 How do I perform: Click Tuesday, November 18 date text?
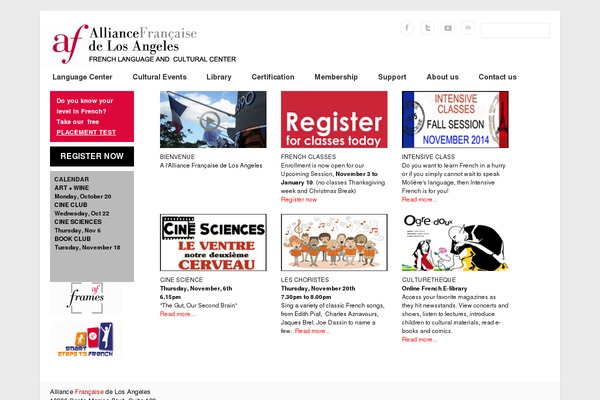tap(87, 247)
